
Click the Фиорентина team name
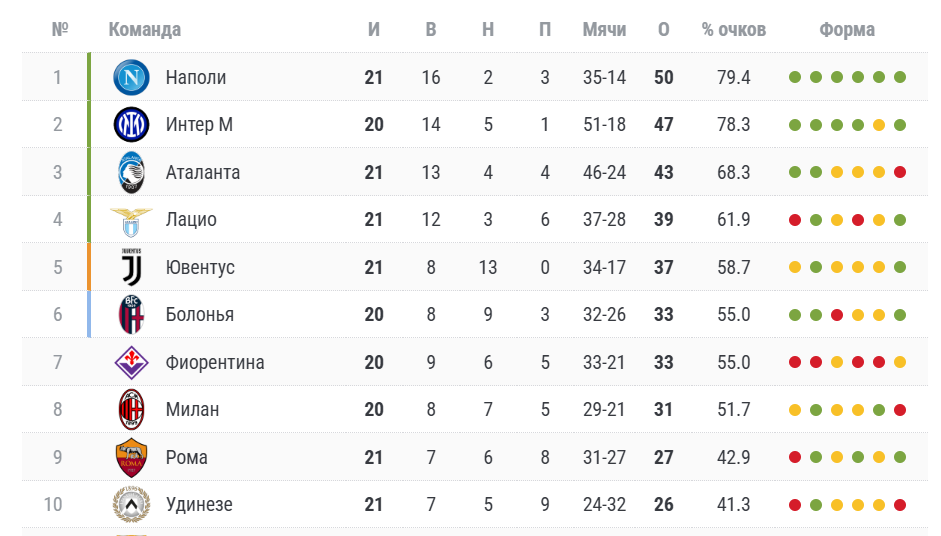click(x=215, y=363)
